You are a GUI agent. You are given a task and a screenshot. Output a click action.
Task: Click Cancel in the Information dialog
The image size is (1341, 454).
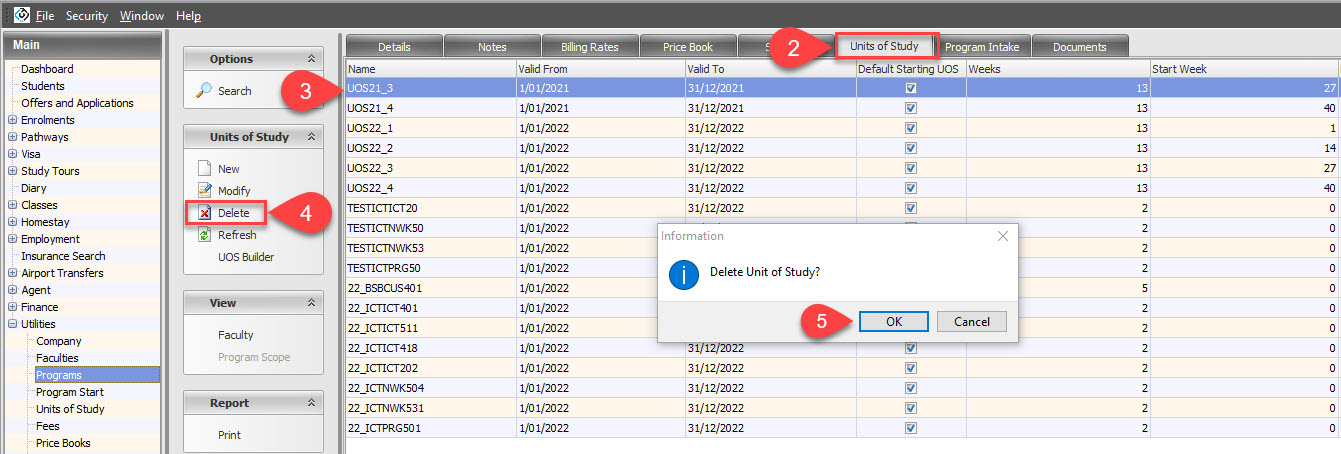[x=971, y=321]
